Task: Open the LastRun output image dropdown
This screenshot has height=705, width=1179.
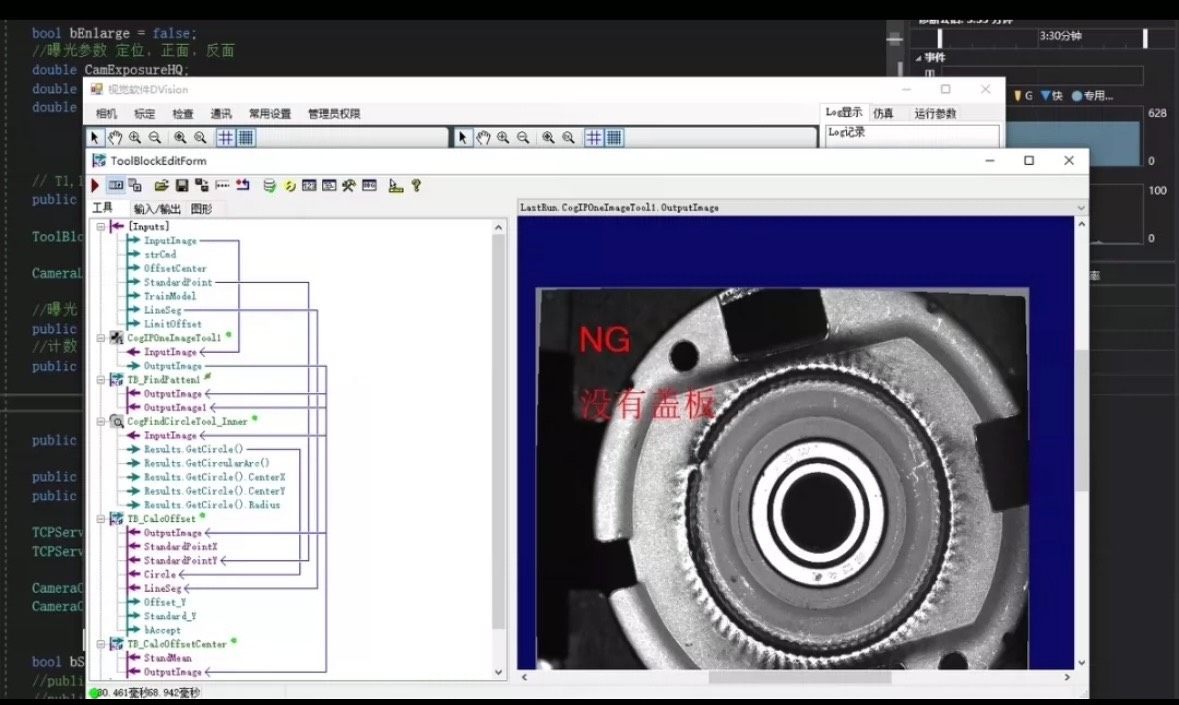Action: click(1080, 207)
